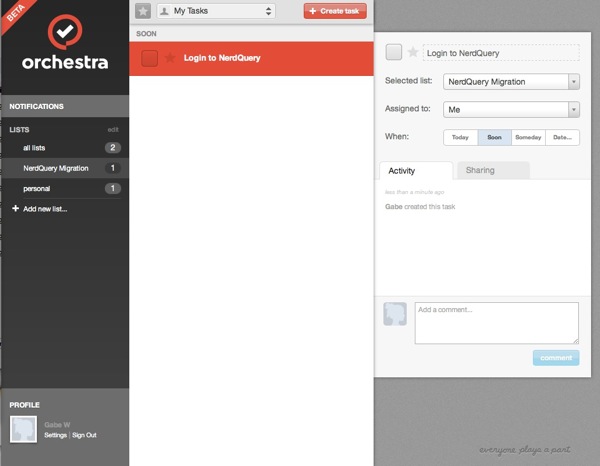600x466 pixels.
Task: Open Settings link in profile
Action: (55, 435)
